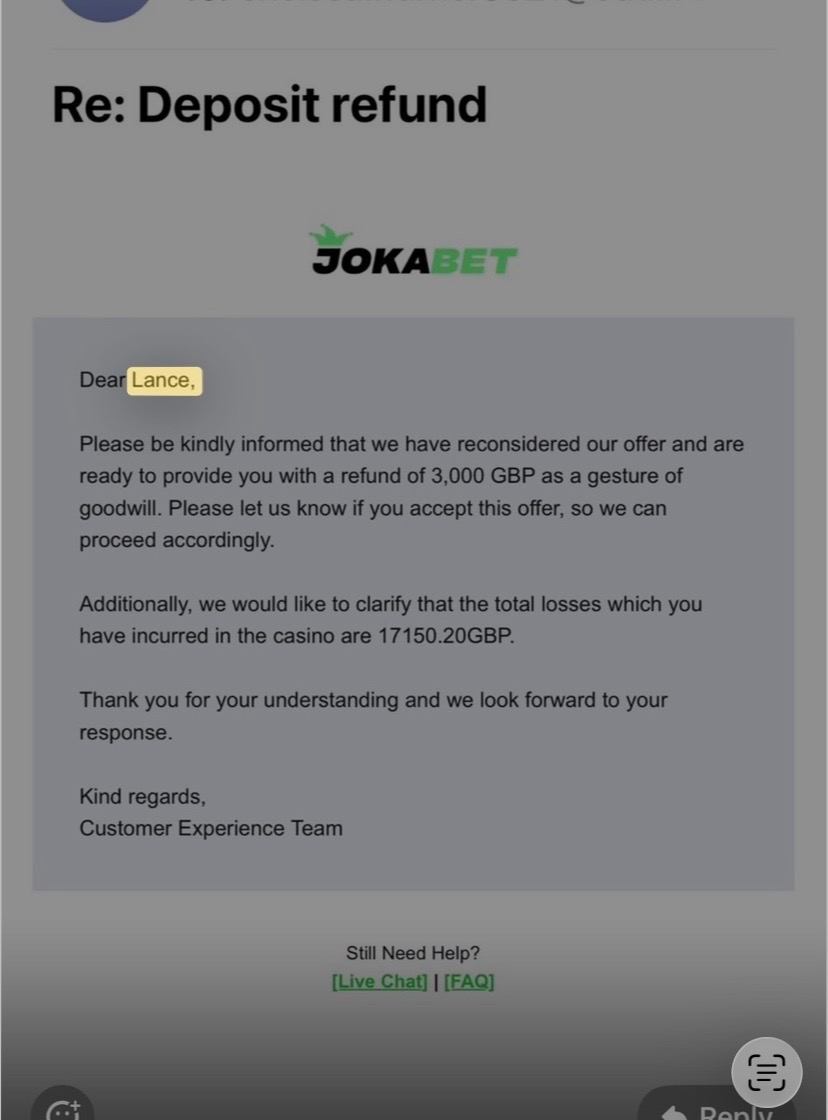Viewport: 828px width, 1120px height.
Task: Click the Thank you for your understanding paragraph
Action: (x=373, y=716)
